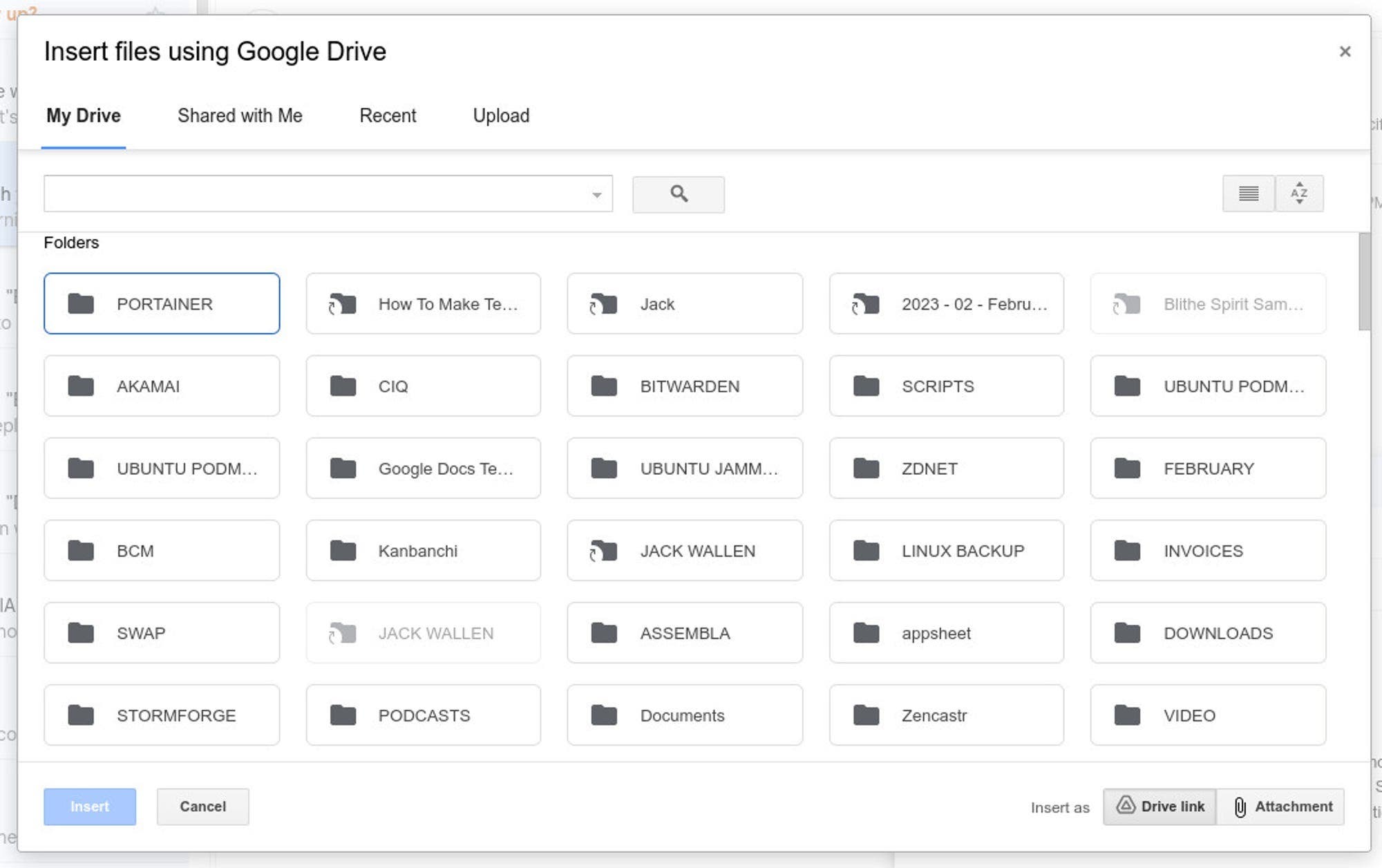
Task: Click the BITWARDEN folder icon
Action: pos(604,386)
